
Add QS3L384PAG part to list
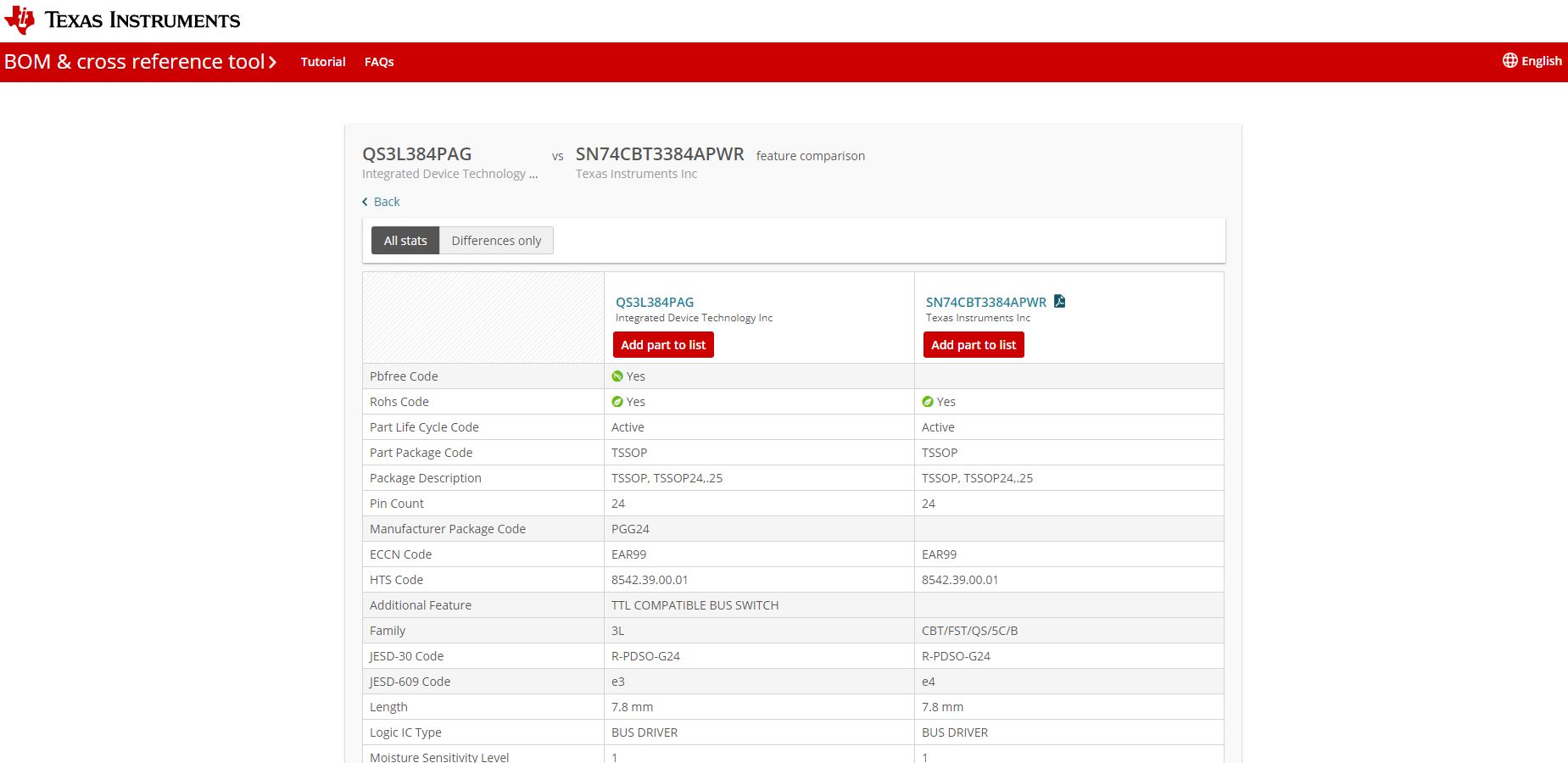[x=663, y=345]
